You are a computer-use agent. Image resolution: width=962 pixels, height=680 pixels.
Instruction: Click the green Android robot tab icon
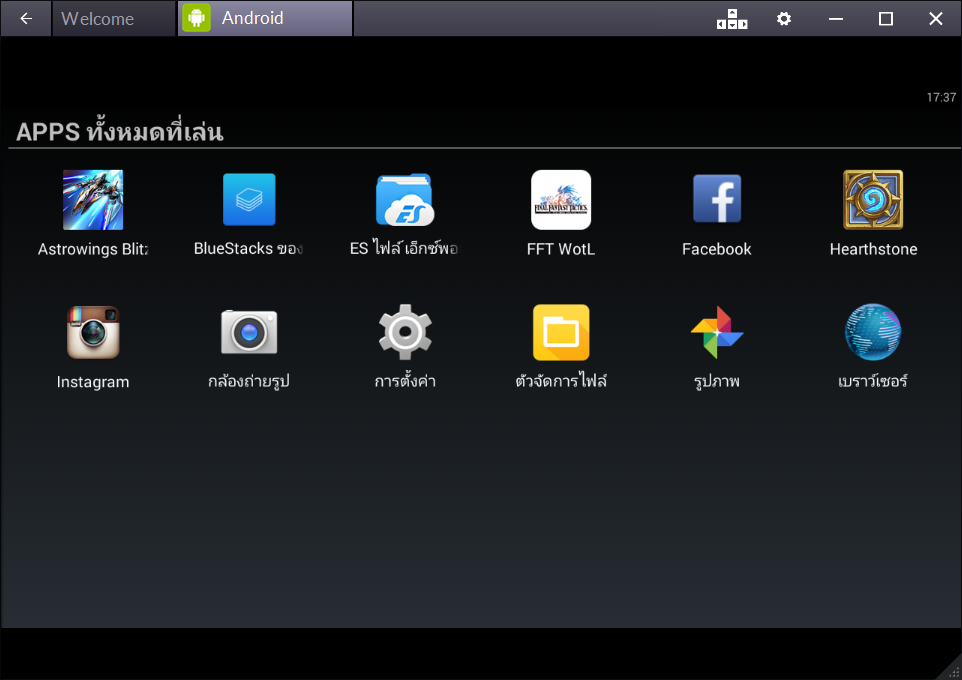tap(196, 18)
